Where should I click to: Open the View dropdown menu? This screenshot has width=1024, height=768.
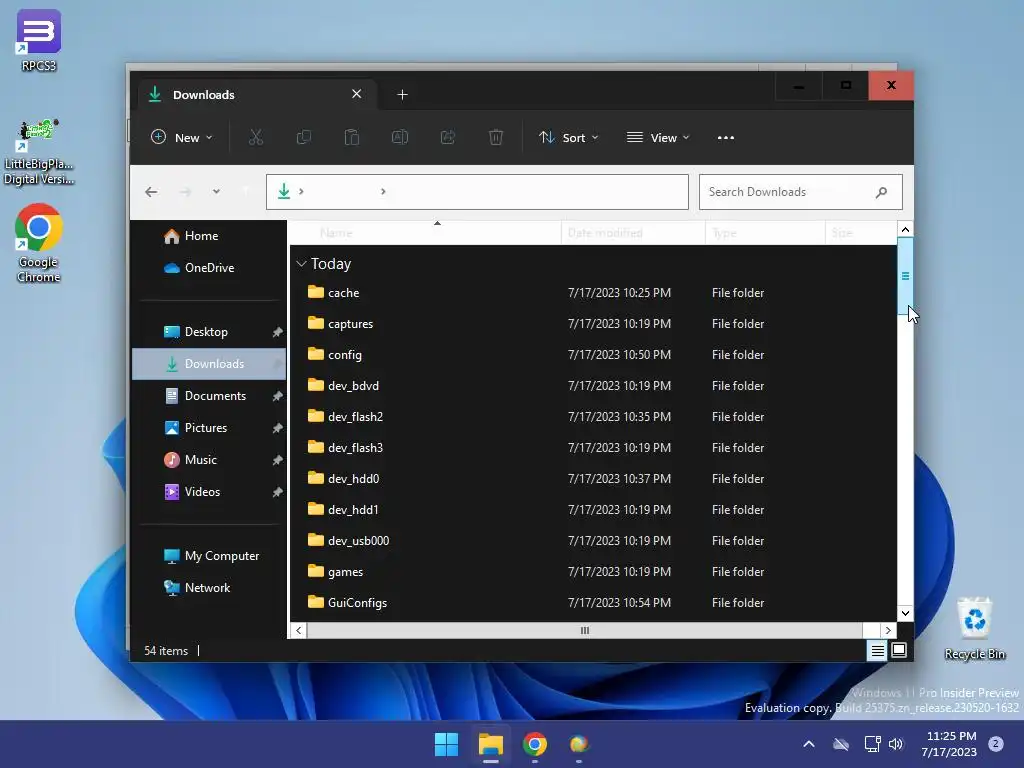(x=658, y=138)
